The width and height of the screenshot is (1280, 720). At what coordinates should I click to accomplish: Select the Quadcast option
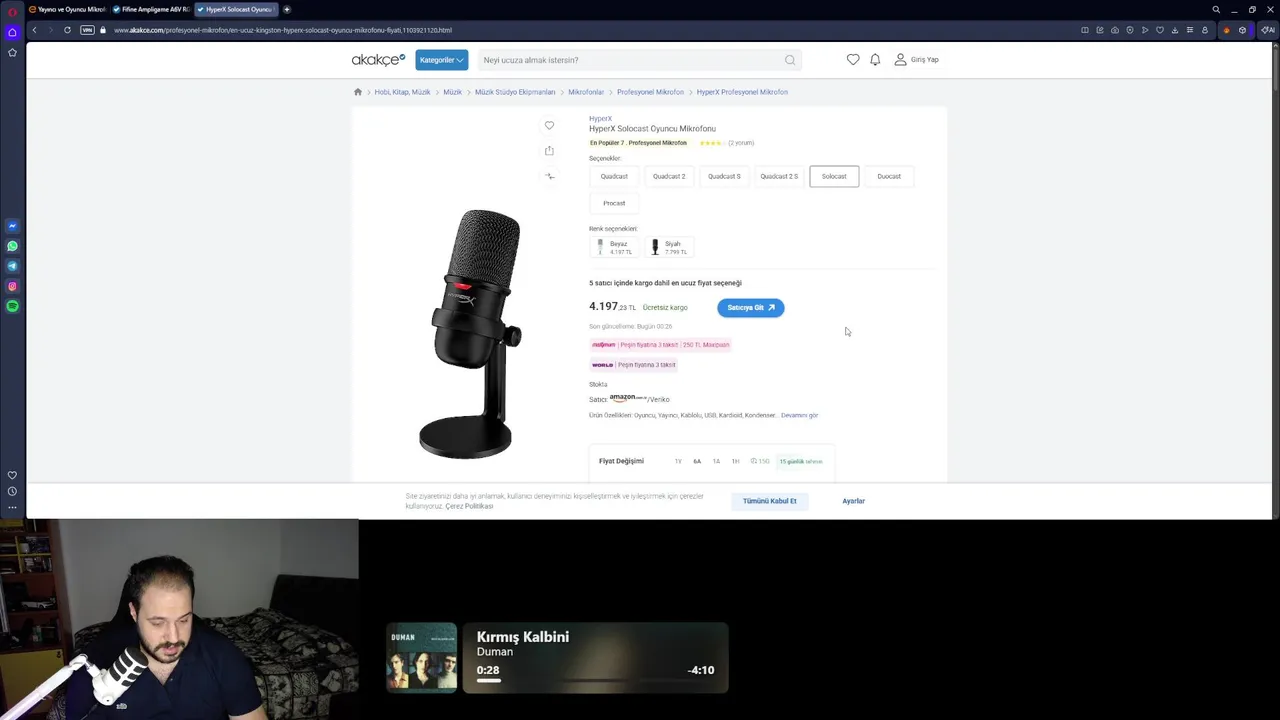pos(614,176)
